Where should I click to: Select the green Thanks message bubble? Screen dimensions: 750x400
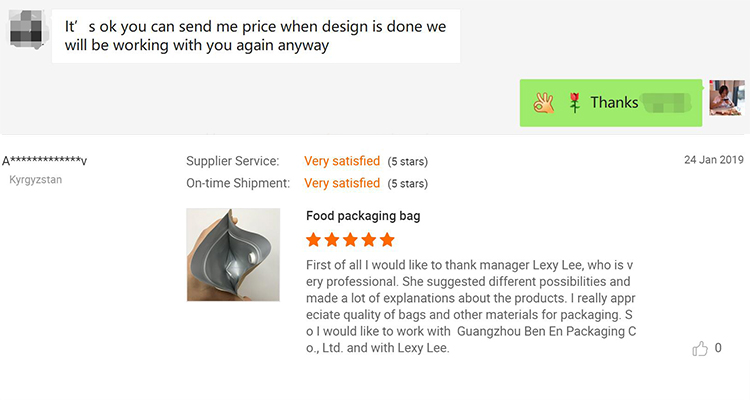(611, 103)
